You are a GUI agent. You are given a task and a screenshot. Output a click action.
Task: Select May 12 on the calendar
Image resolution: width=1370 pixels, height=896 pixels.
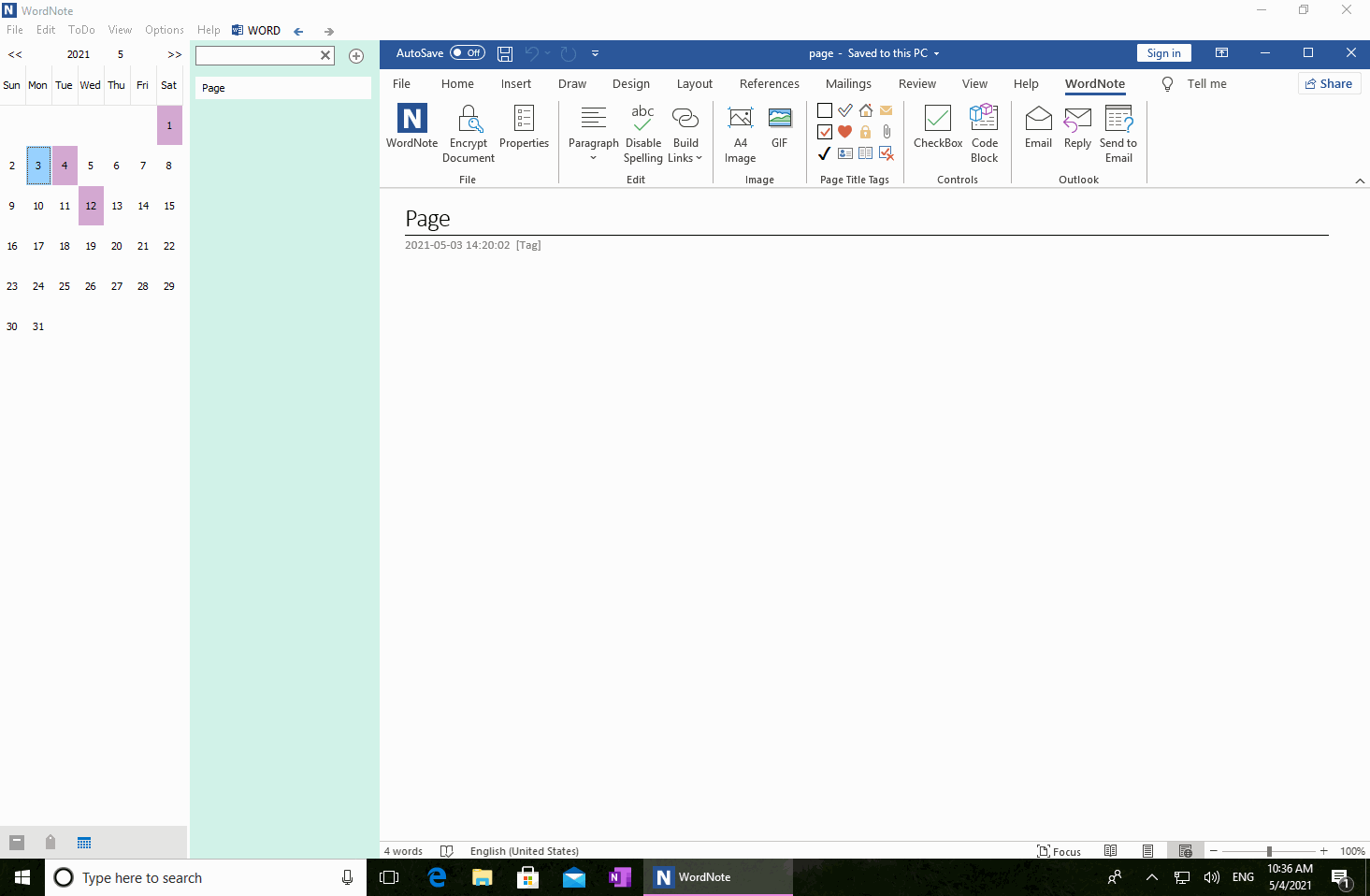(91, 206)
